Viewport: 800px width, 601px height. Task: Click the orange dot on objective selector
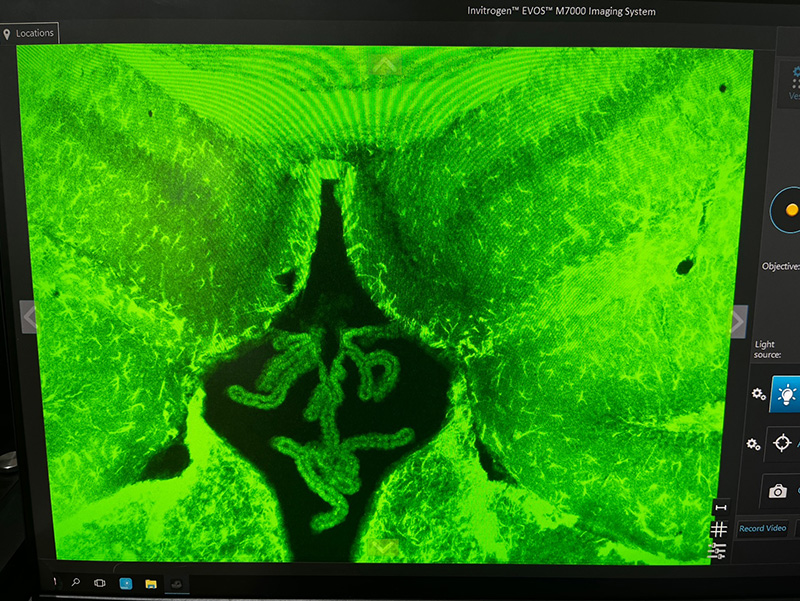point(792,210)
